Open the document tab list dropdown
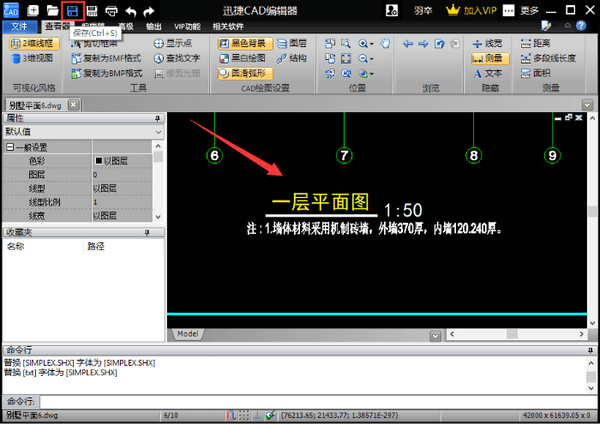 [587, 104]
